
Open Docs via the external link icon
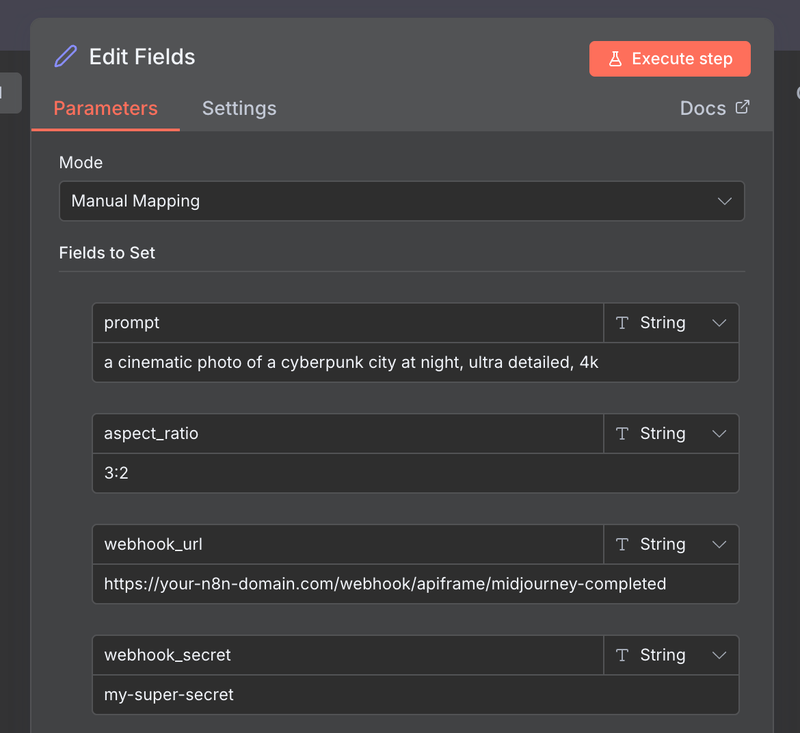(744, 107)
